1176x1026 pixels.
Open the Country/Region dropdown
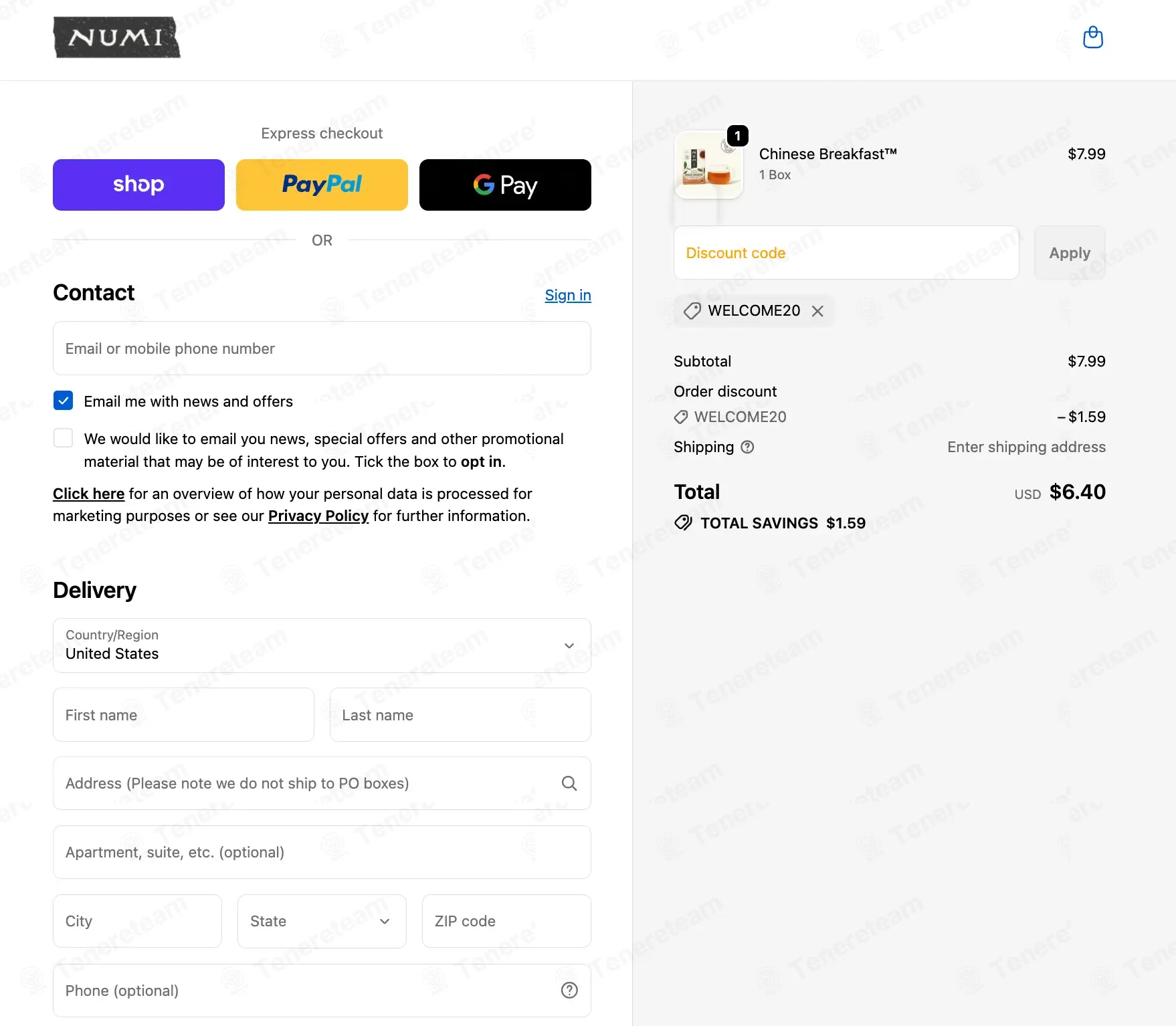(322, 645)
